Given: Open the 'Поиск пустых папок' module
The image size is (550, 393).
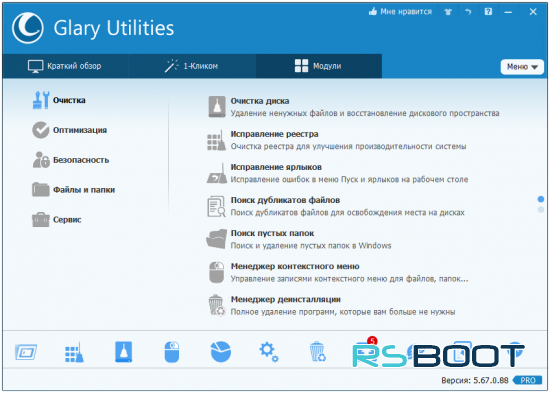Looking at the screenshot, I should point(299,239).
